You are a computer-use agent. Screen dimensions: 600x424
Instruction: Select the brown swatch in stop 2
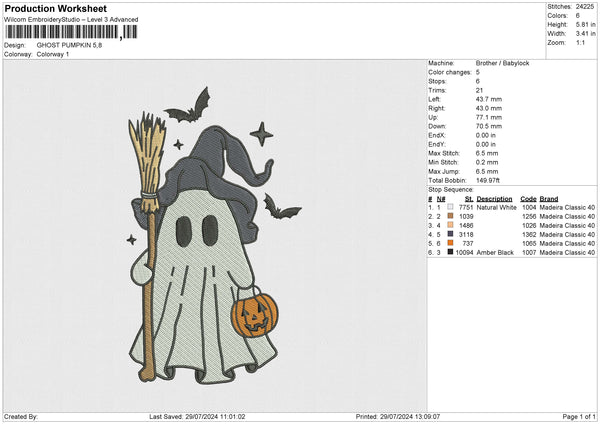click(x=451, y=217)
